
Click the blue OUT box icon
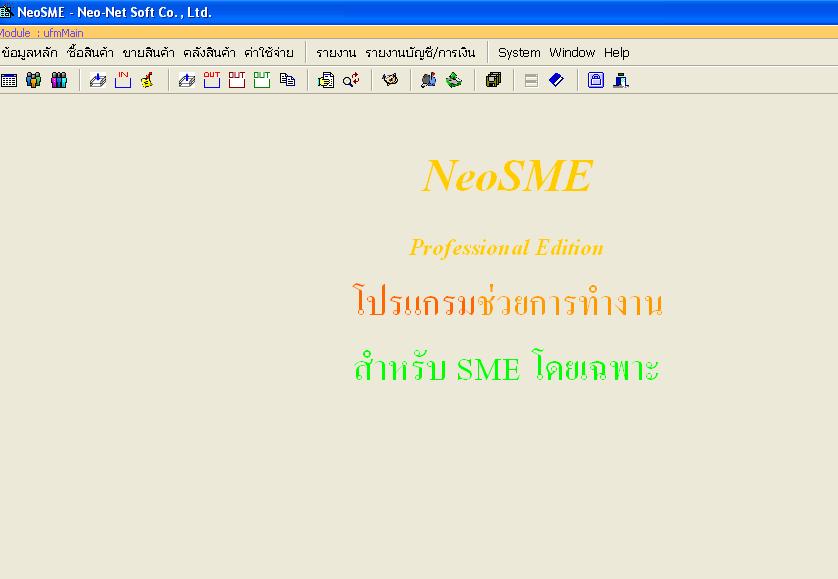212,80
